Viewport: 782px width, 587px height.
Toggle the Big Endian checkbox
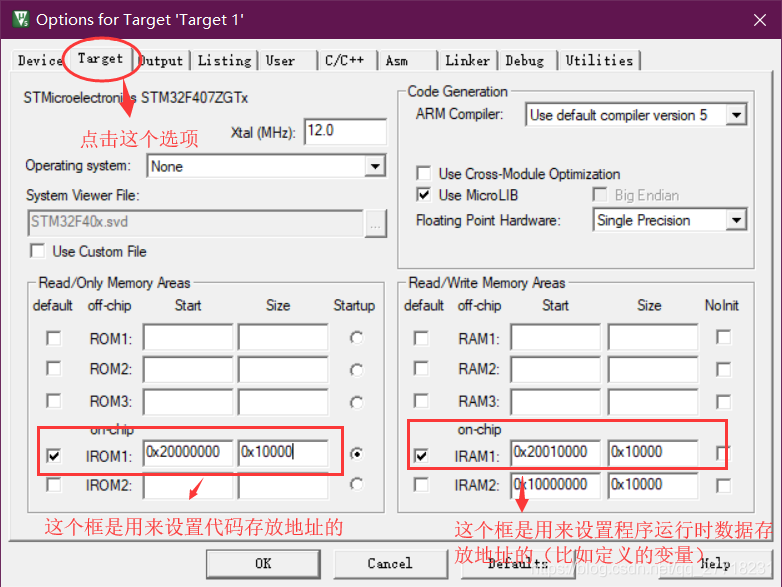599,195
